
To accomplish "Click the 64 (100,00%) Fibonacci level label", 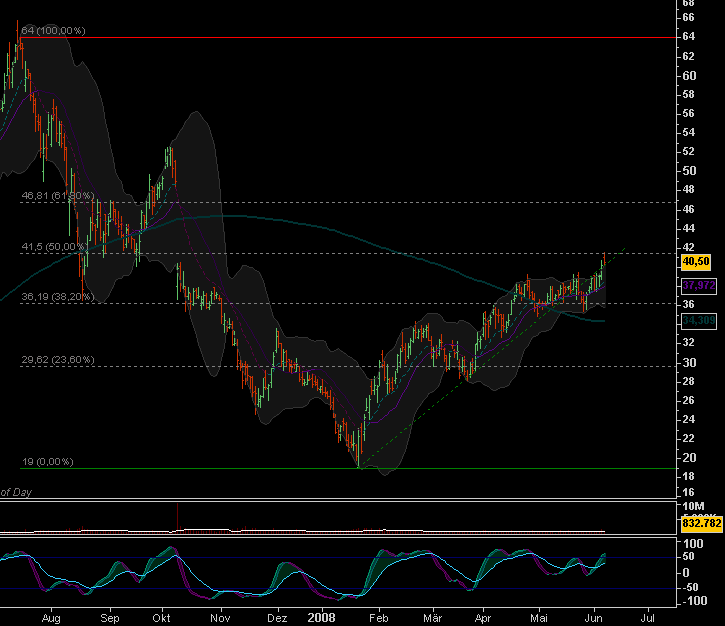I will click(53, 31).
